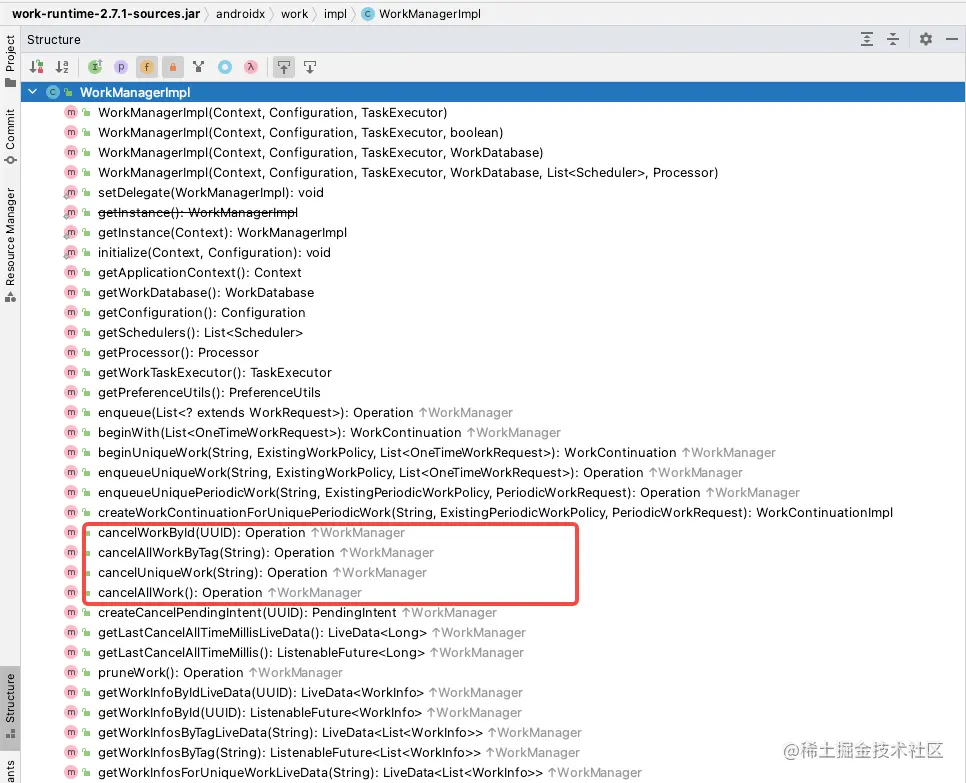
Task: Select getWorkInfoById(UUID) ListenableFuture method
Action: click(x=309, y=713)
